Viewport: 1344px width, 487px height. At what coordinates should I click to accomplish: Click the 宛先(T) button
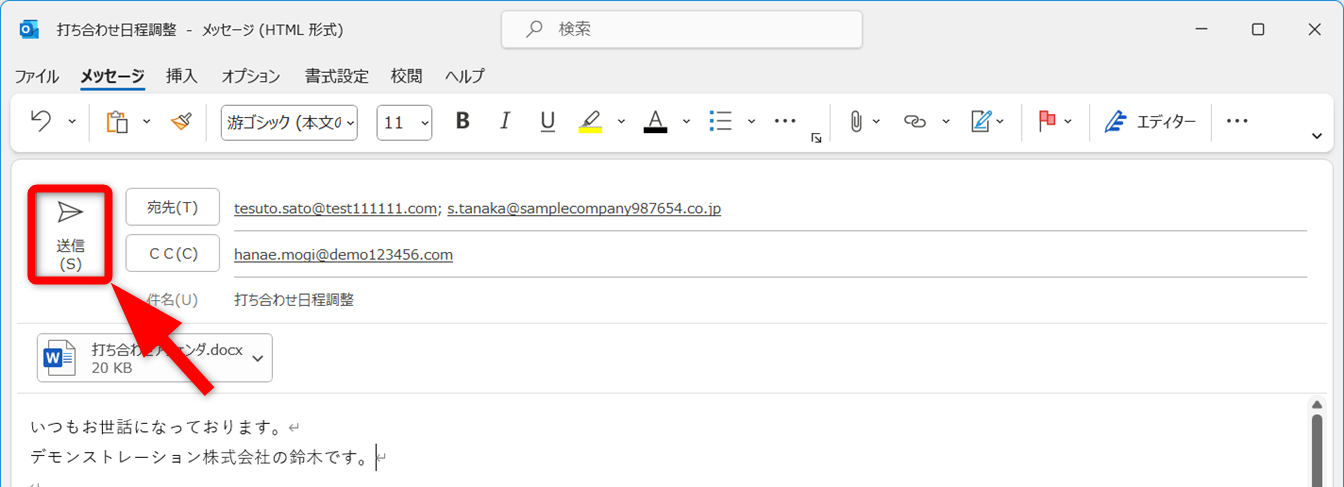click(173, 208)
